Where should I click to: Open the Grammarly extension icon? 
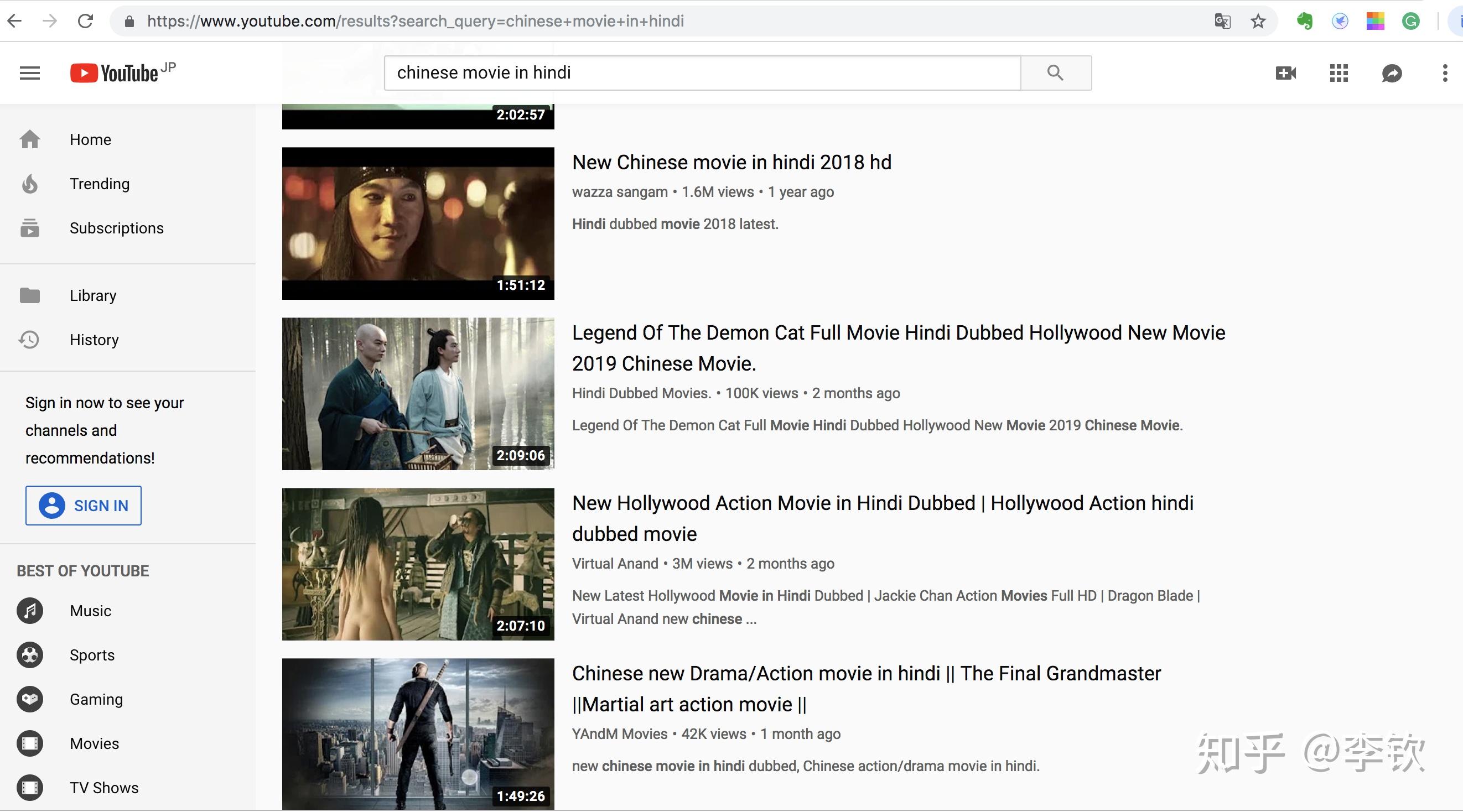1411,22
